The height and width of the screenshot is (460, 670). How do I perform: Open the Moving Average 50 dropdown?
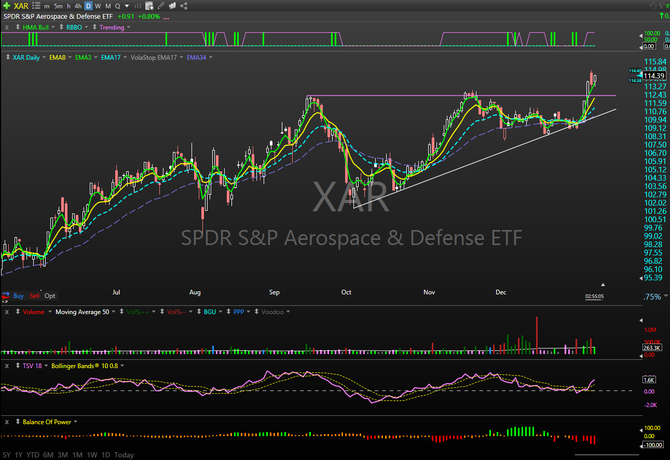114,312
